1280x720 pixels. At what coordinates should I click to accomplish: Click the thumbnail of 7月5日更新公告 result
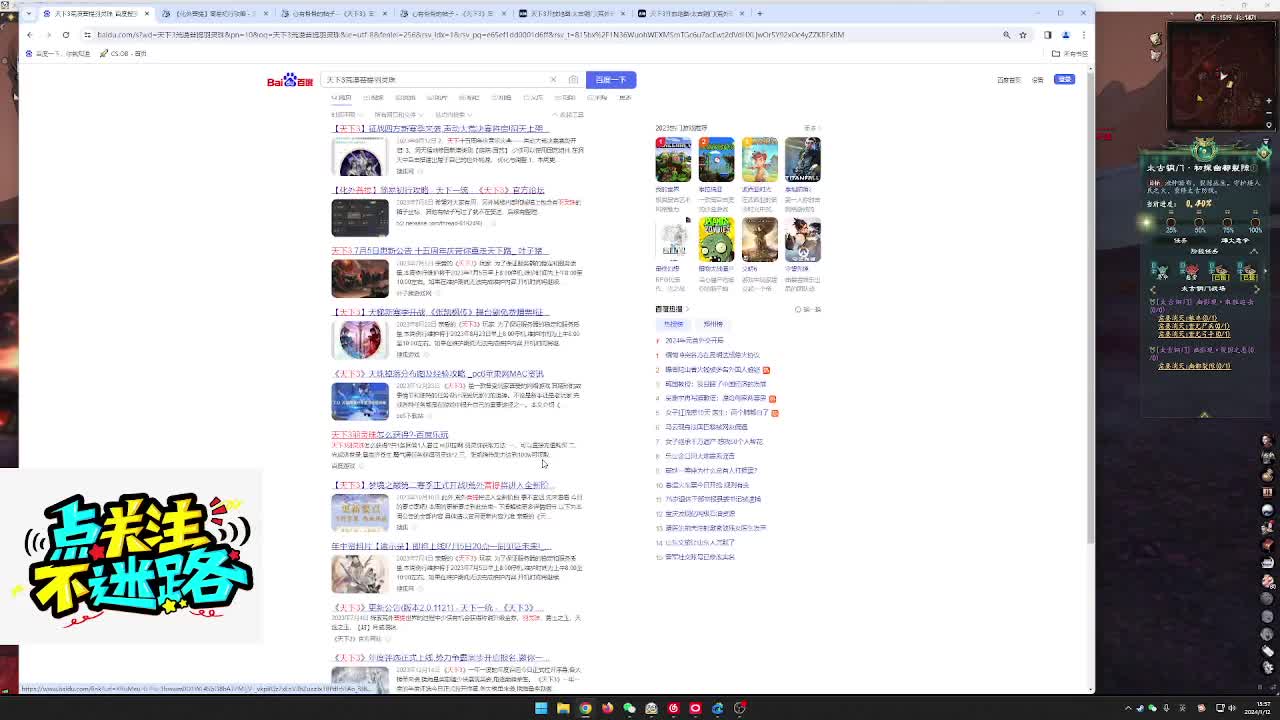tap(360, 279)
